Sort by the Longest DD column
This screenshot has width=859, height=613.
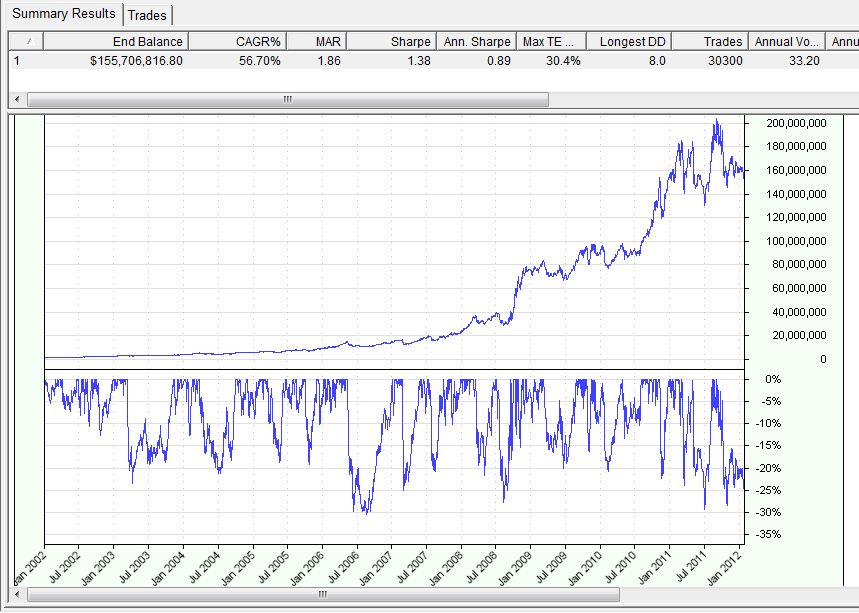[630, 41]
